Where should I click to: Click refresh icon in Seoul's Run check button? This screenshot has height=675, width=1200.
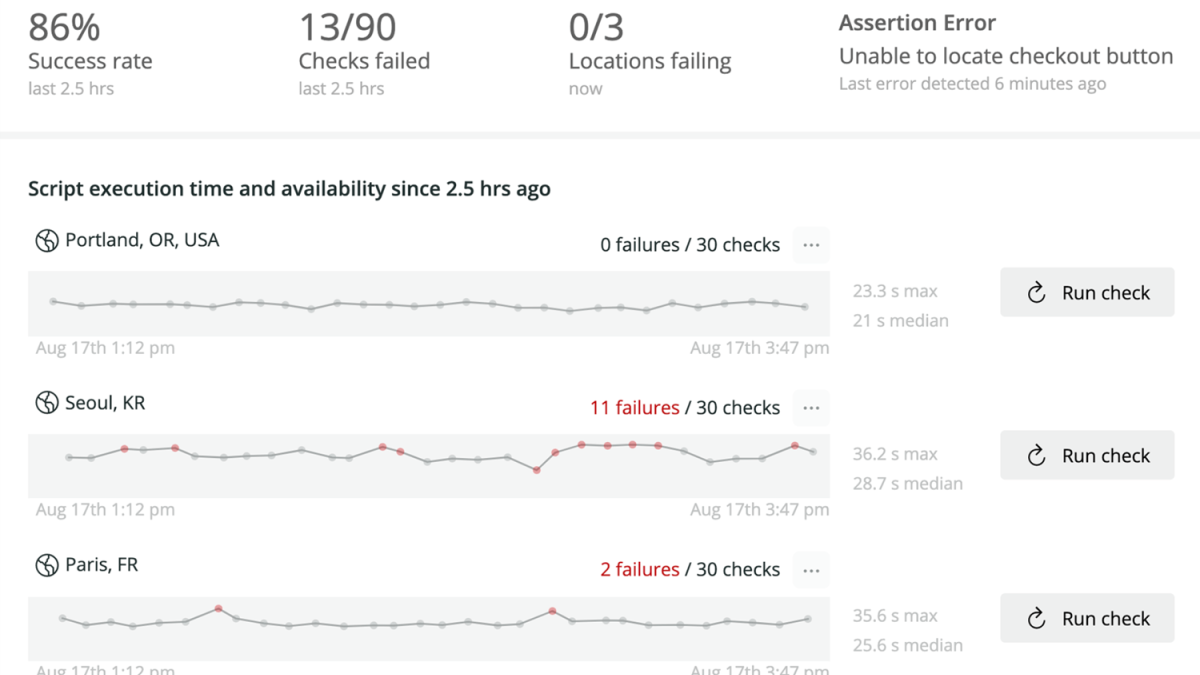pyautogui.click(x=1037, y=456)
